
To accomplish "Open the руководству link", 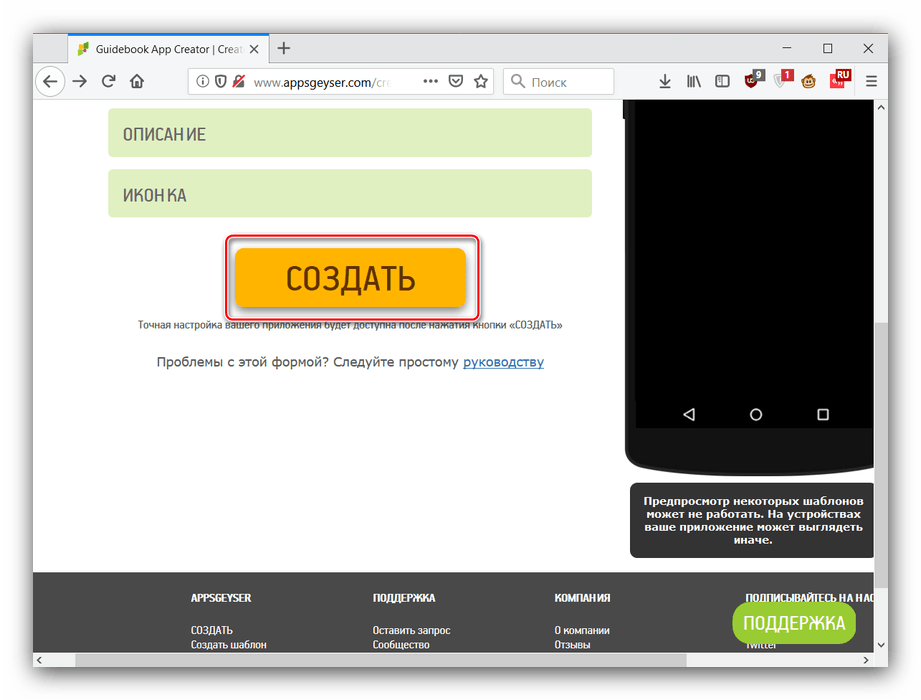I will [x=503, y=362].
